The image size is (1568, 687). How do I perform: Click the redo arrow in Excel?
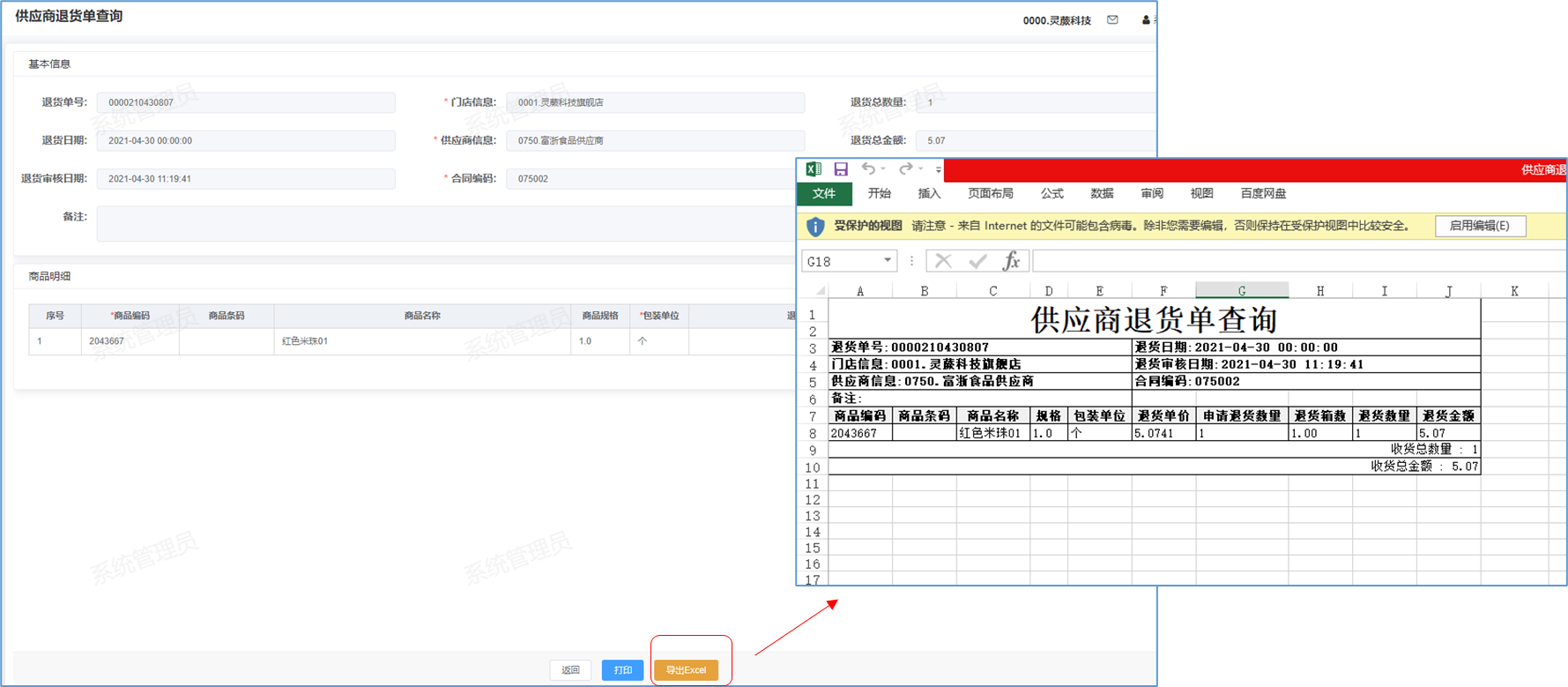[905, 169]
